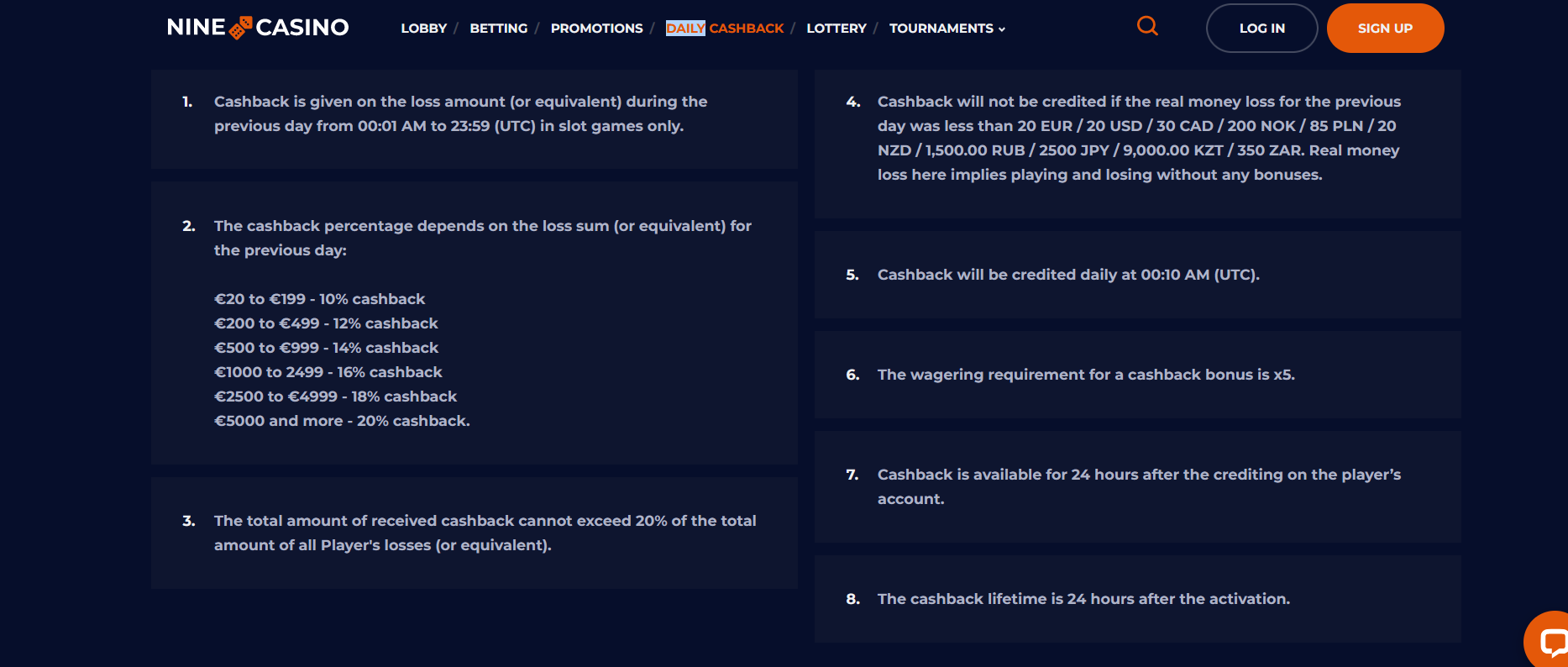The image size is (1568, 667).
Task: Click the 20% total cashback limit rule
Action: [x=475, y=533]
